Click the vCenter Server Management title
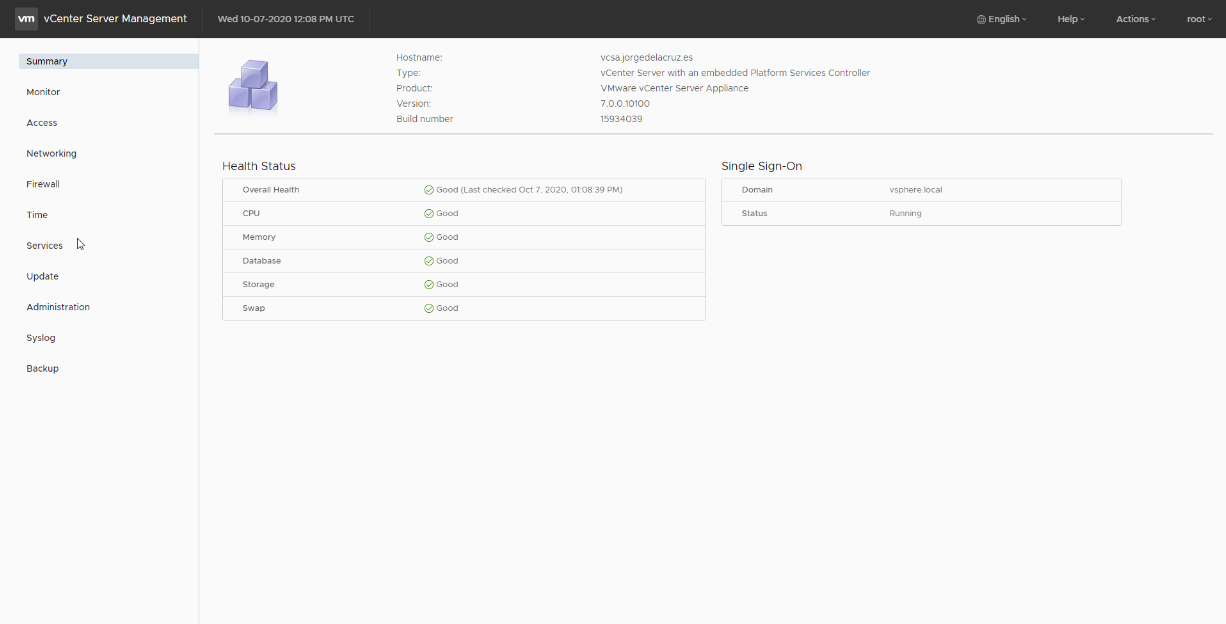1226x624 pixels. tap(115, 19)
